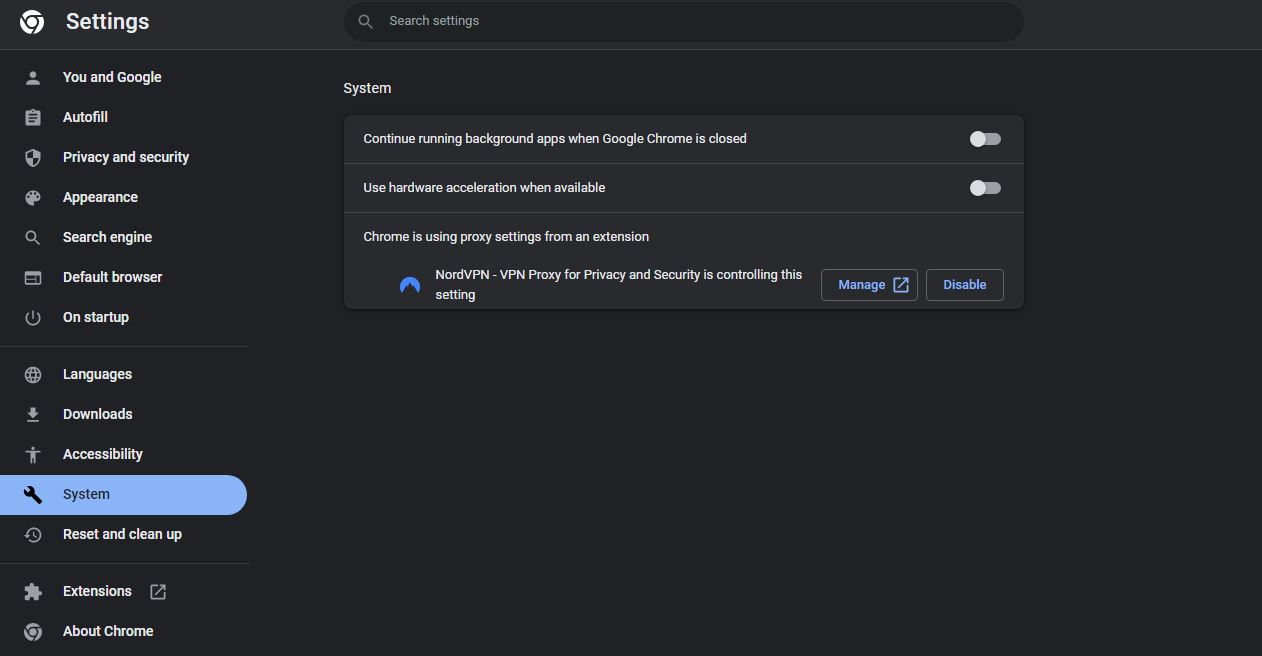Open Reset and clean up via clock icon
This screenshot has height=656, width=1262.
point(33,534)
